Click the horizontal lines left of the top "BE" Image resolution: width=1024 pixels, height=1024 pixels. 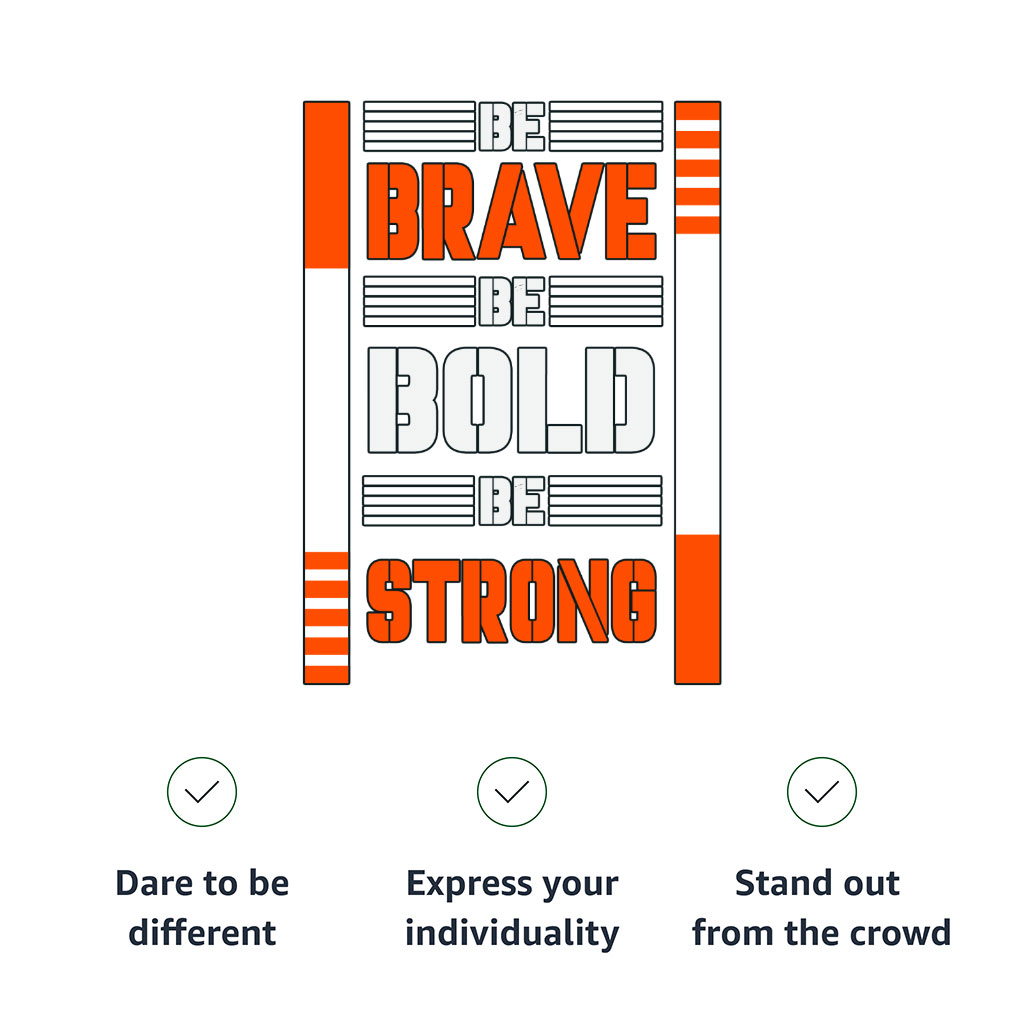pyautogui.click(x=419, y=126)
